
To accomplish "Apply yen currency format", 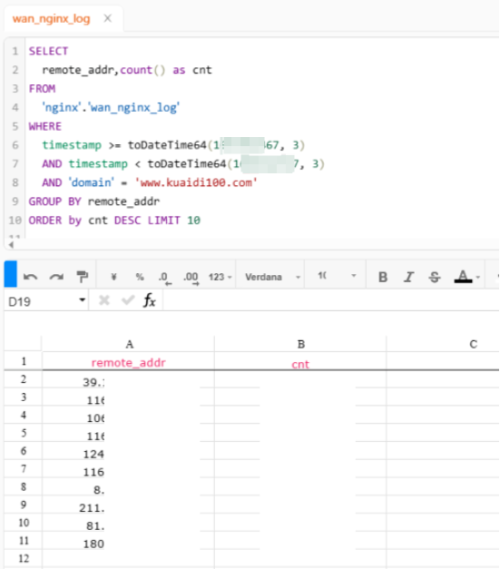I will click(114, 277).
